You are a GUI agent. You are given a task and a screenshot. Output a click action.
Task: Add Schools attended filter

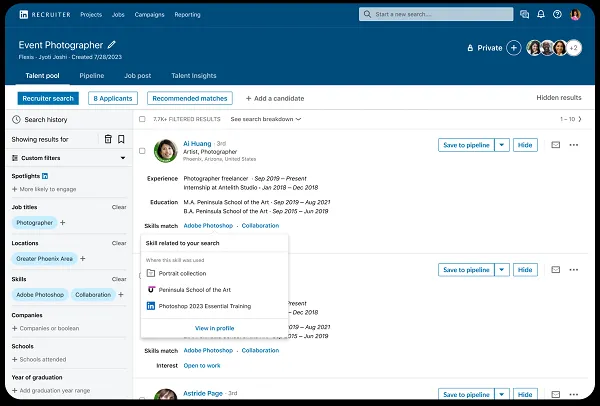point(39,359)
